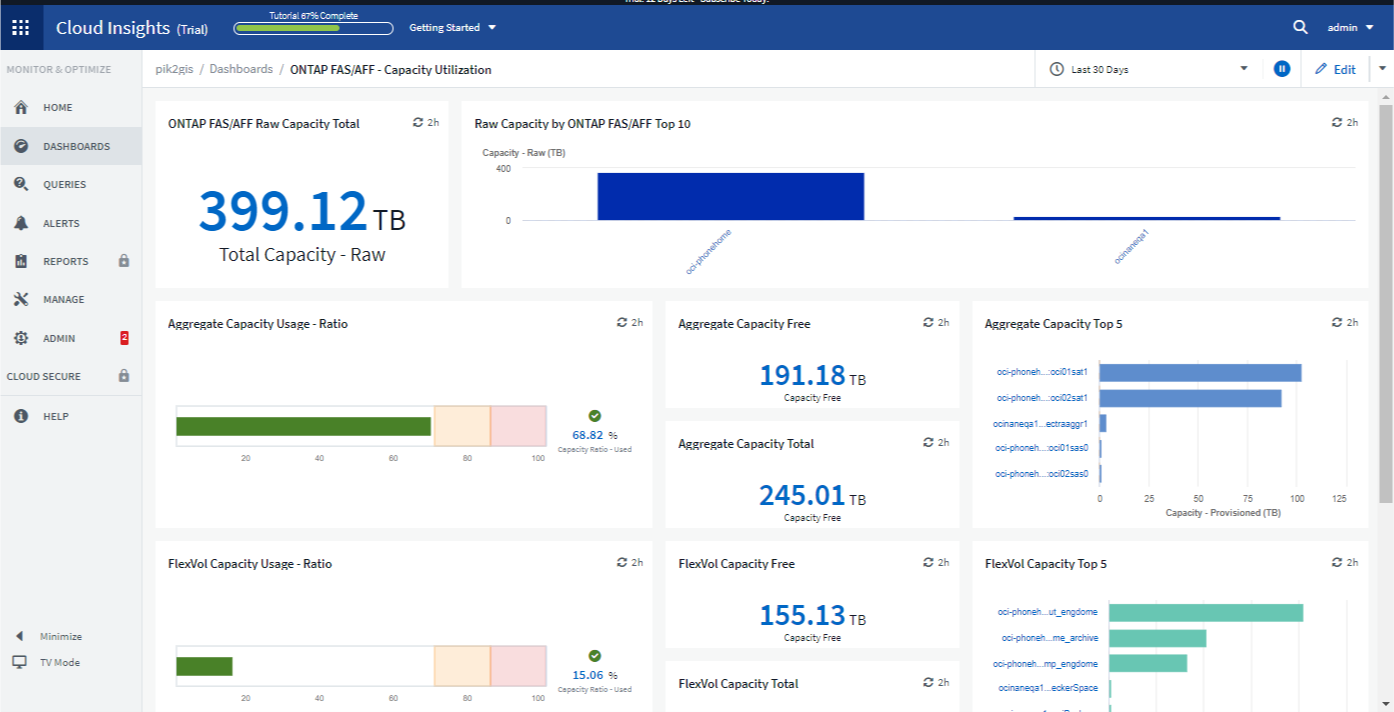This screenshot has height=712, width=1394.
Task: Click the Dashboards breadcrumb link
Action: [241, 70]
